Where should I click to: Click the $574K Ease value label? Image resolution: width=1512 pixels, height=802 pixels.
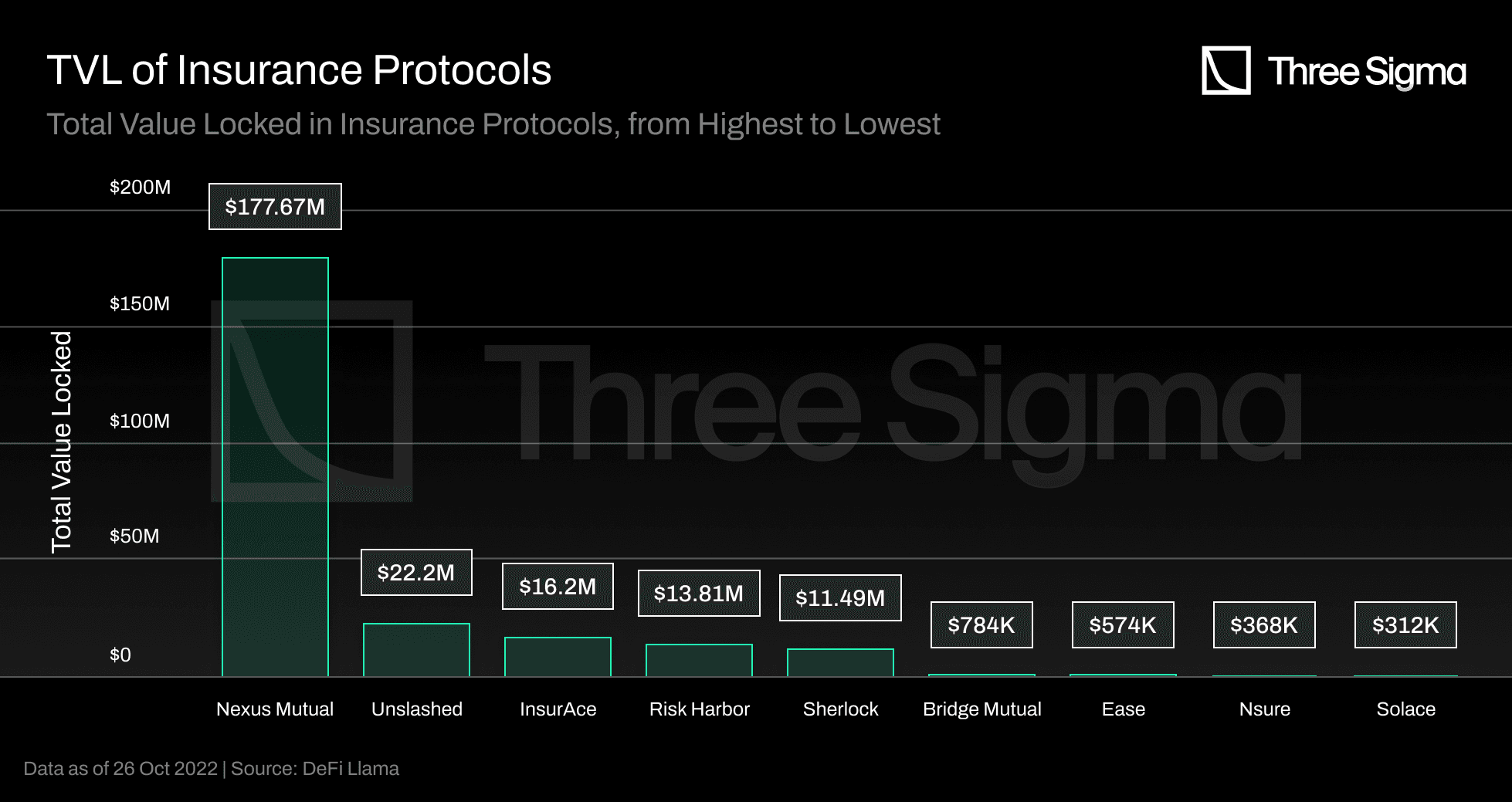coord(1123,625)
